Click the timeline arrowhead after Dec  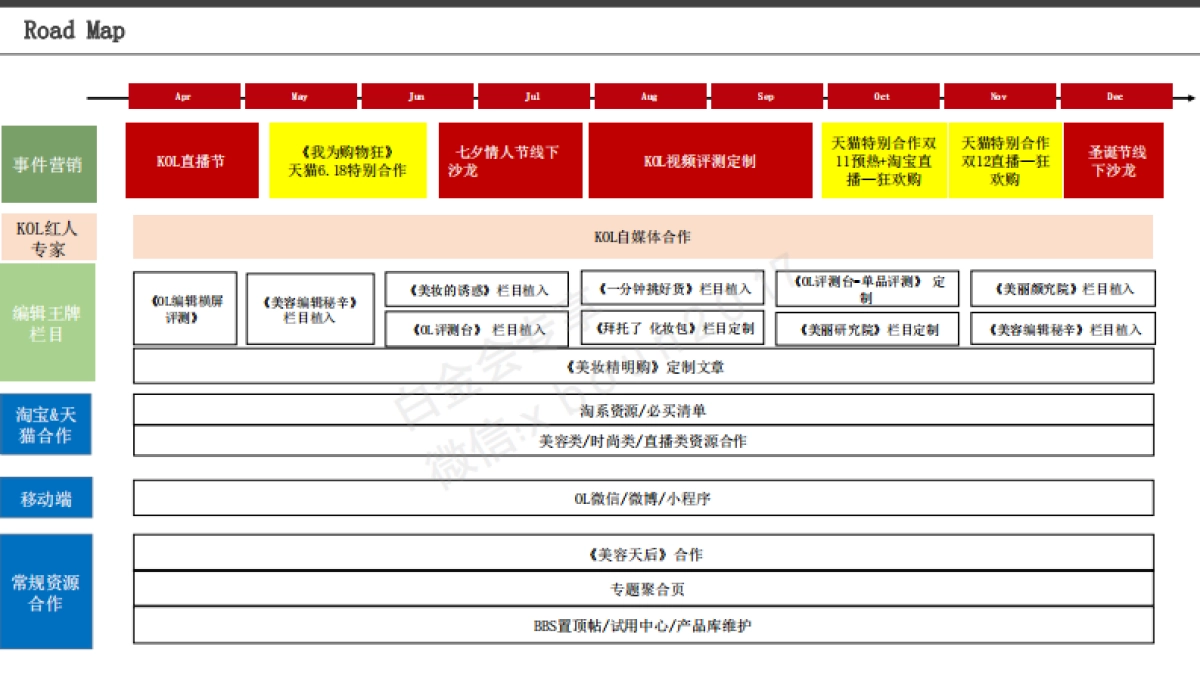tap(1189, 98)
